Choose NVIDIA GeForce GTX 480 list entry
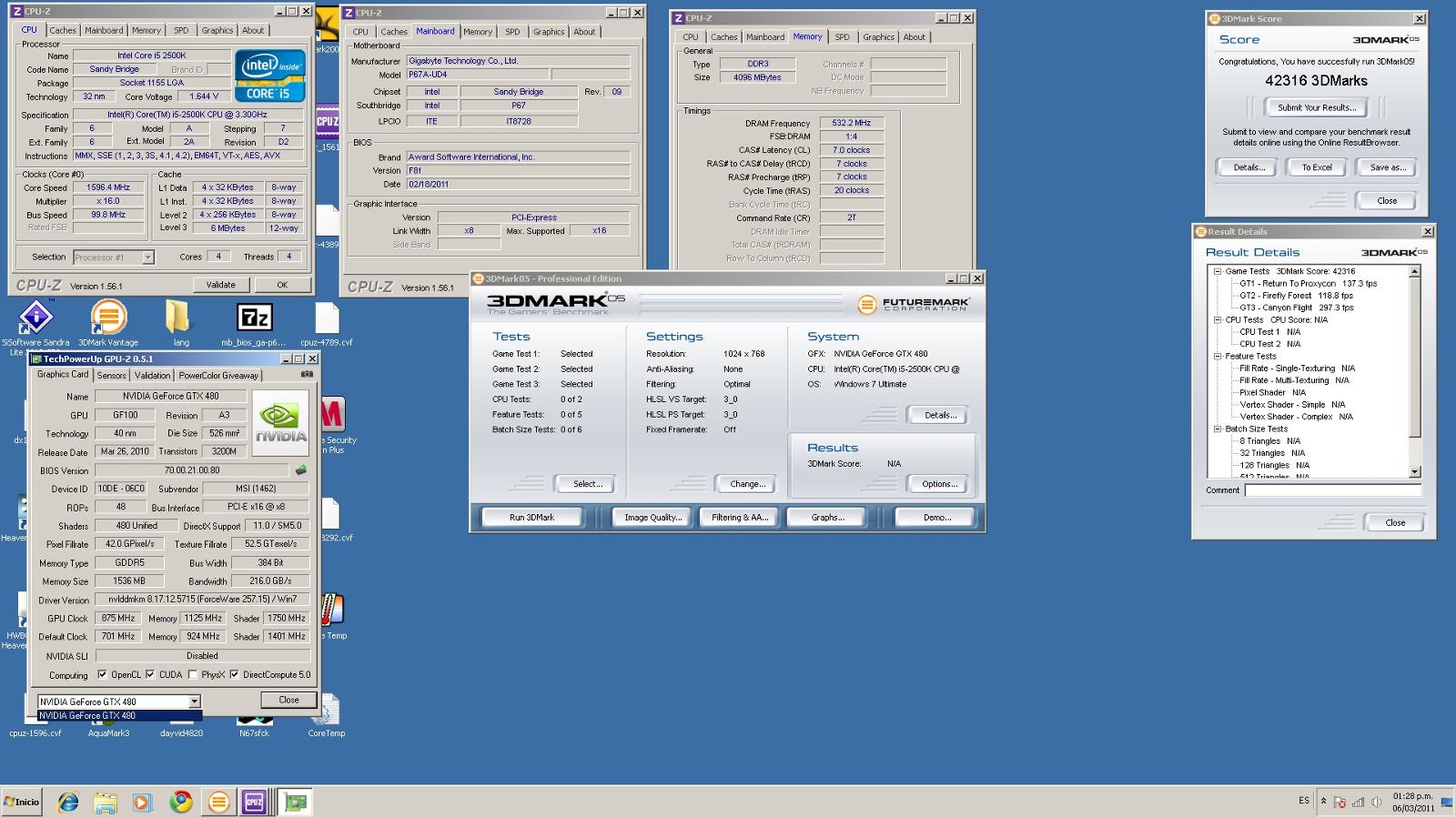1456x818 pixels. click(119, 715)
